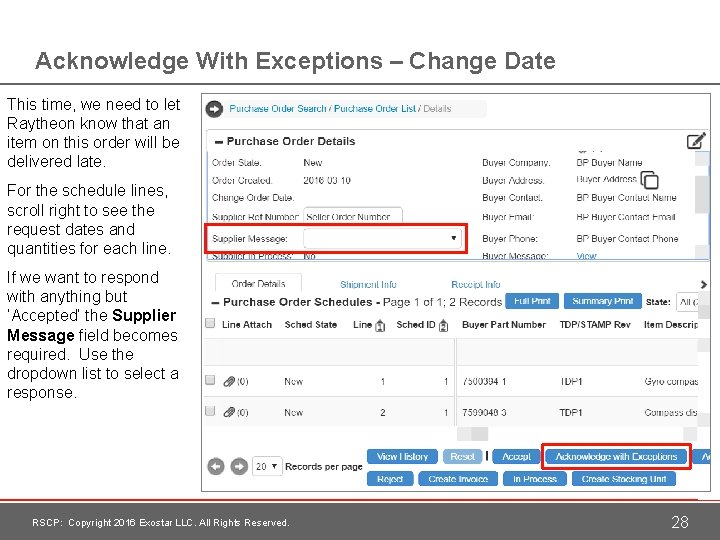Open the Purchase Order Search breadcrumb link
Image resolution: width=720 pixels, height=540 pixels.
278,109
